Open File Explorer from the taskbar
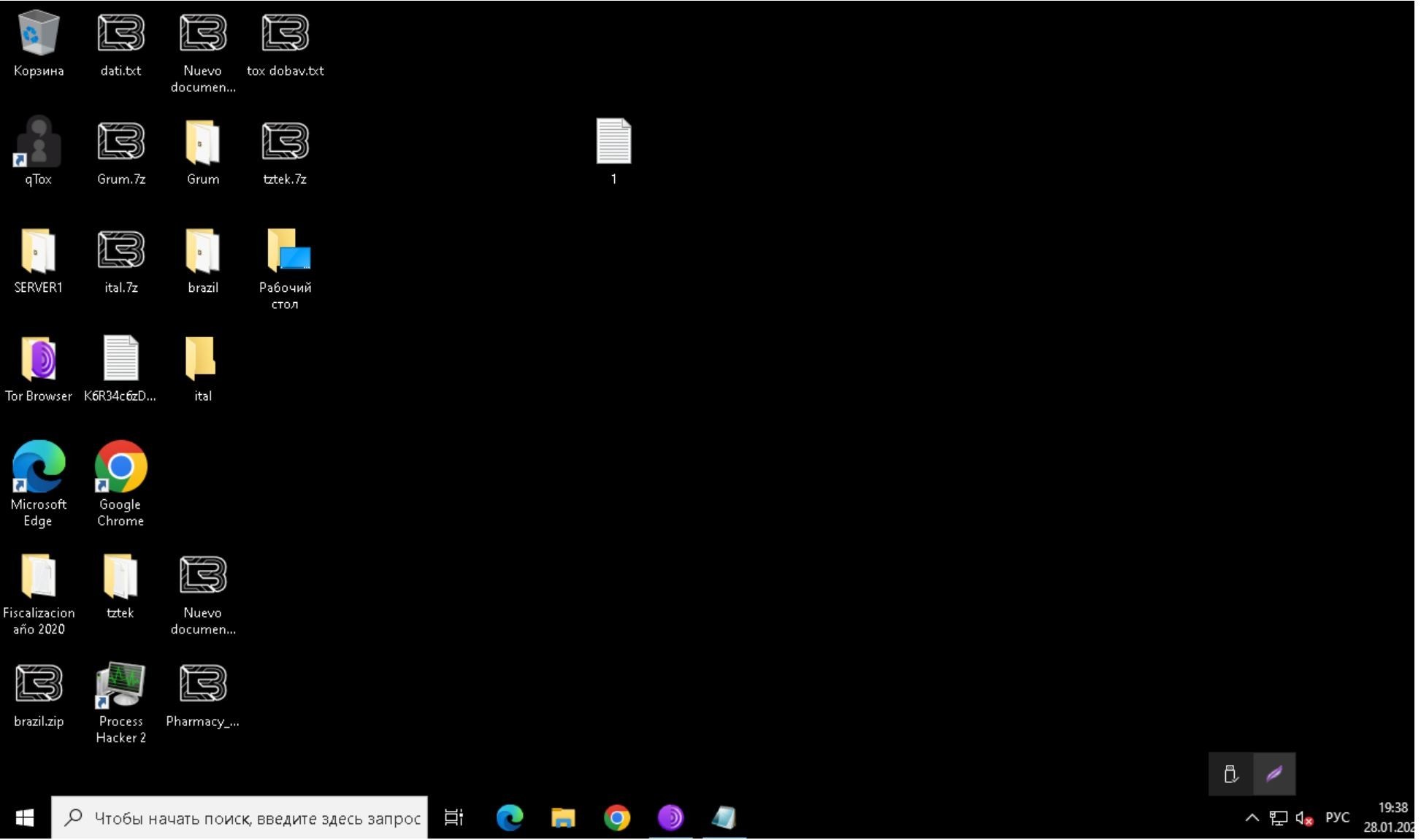The image size is (1421, 840). point(563,818)
